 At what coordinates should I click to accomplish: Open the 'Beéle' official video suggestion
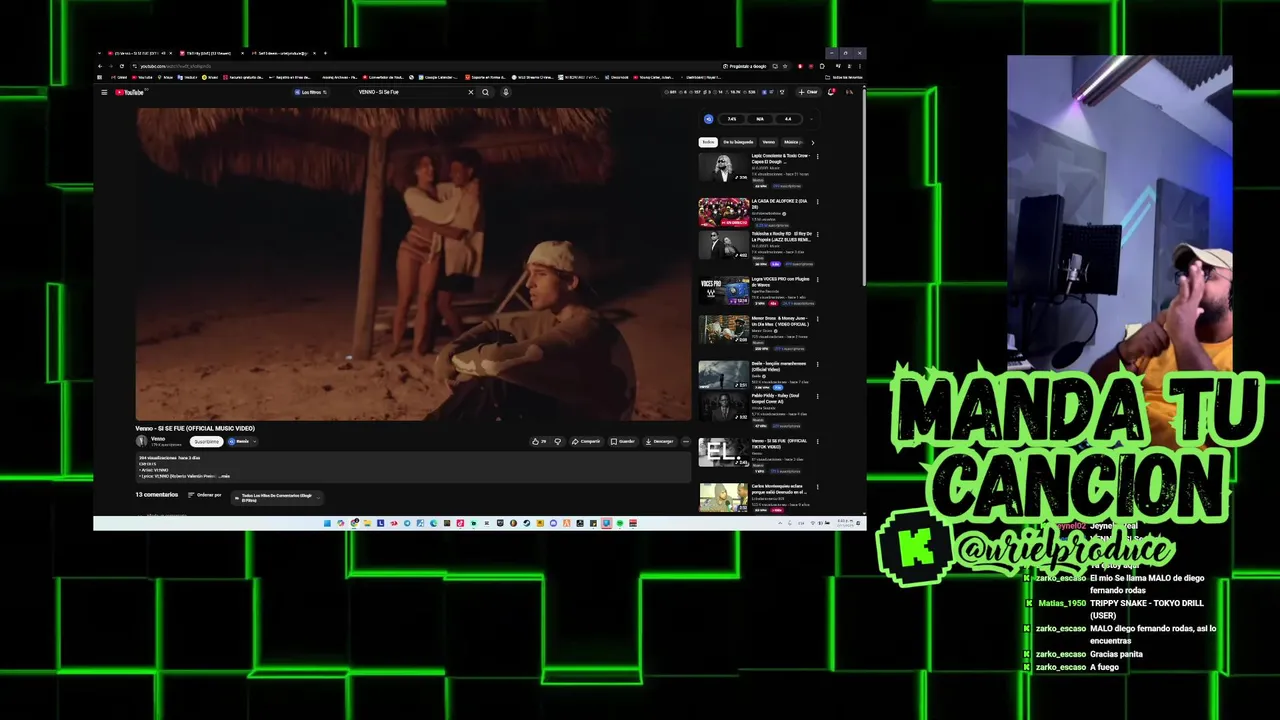724,374
